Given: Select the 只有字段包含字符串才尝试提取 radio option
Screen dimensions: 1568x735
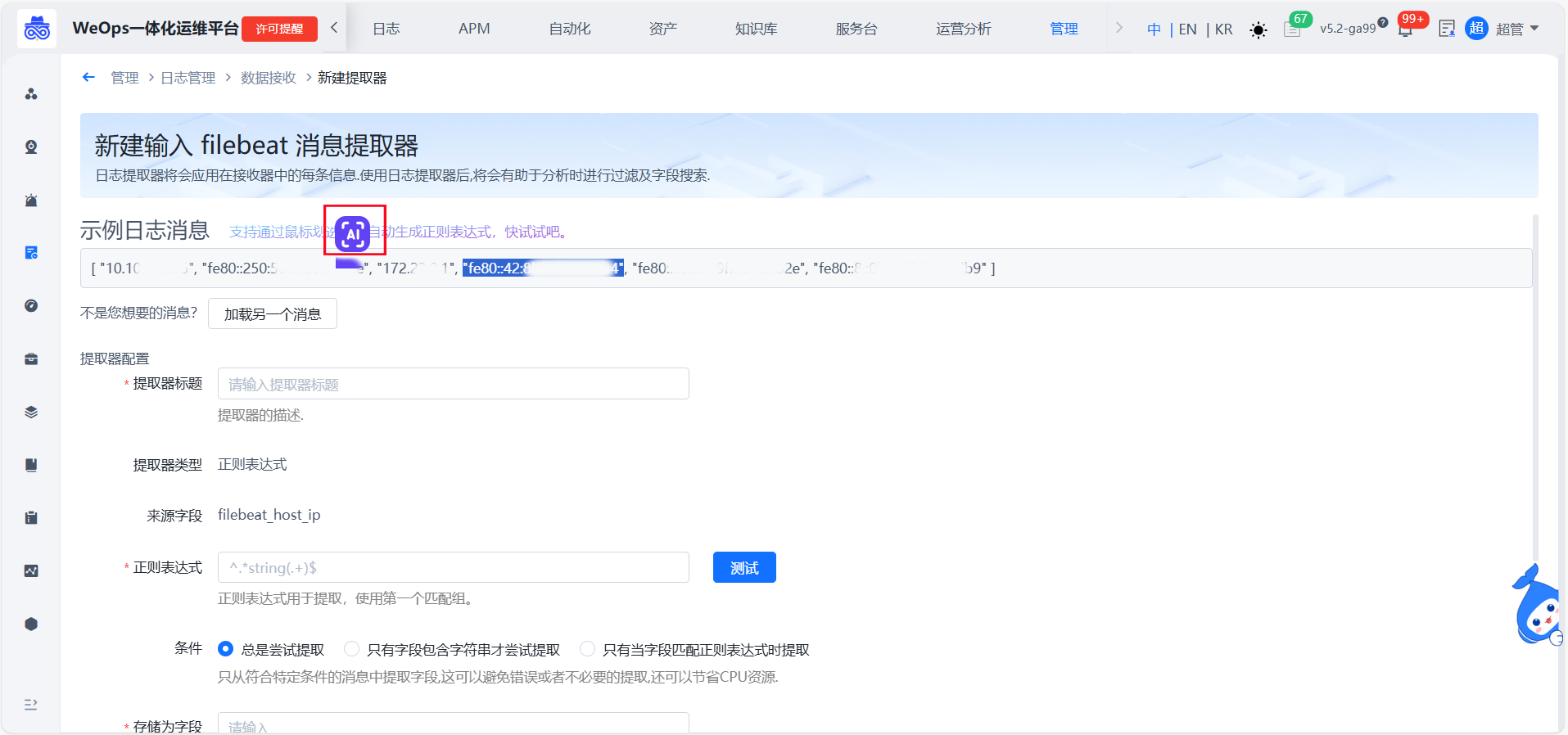Looking at the screenshot, I should click(351, 649).
